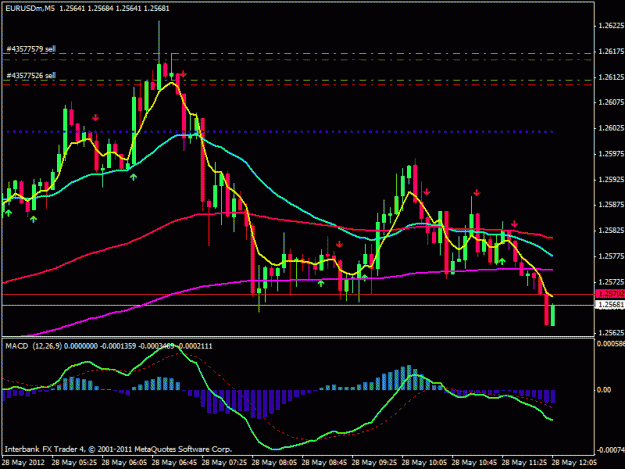This screenshot has width=625, height=469.
Task: Click the 1.26075 price axis label
Action: [x=611, y=102]
